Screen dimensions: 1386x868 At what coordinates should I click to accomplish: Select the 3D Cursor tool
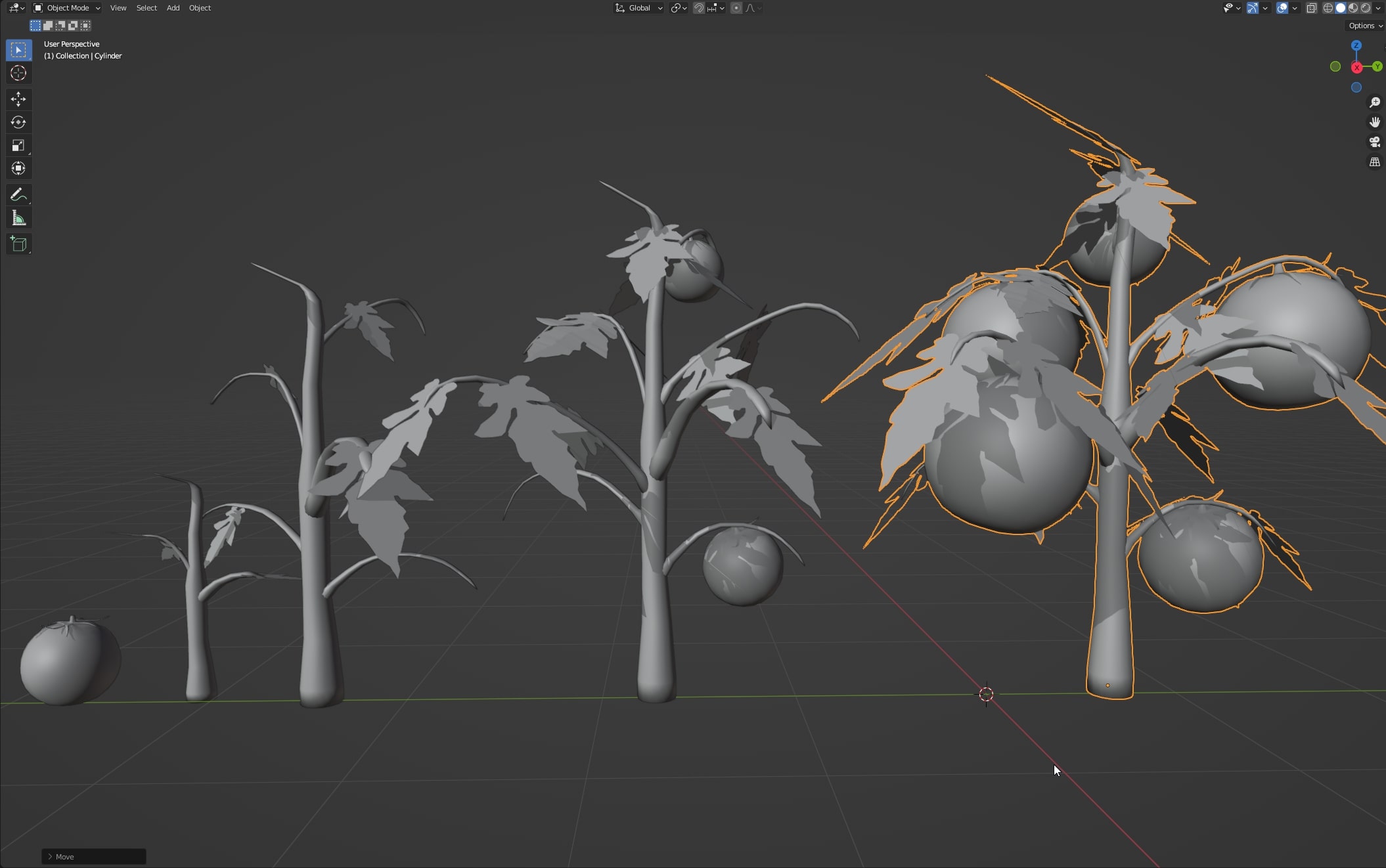[18, 73]
